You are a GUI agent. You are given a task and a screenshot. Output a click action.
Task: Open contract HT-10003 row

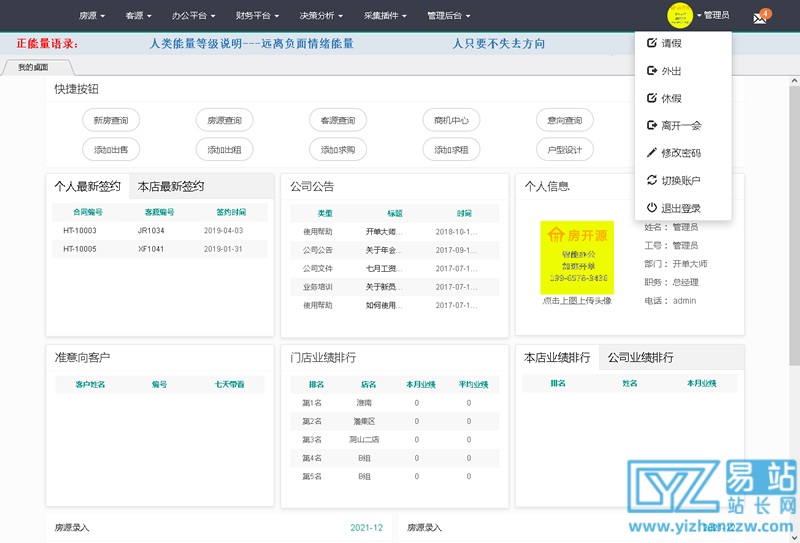point(160,231)
